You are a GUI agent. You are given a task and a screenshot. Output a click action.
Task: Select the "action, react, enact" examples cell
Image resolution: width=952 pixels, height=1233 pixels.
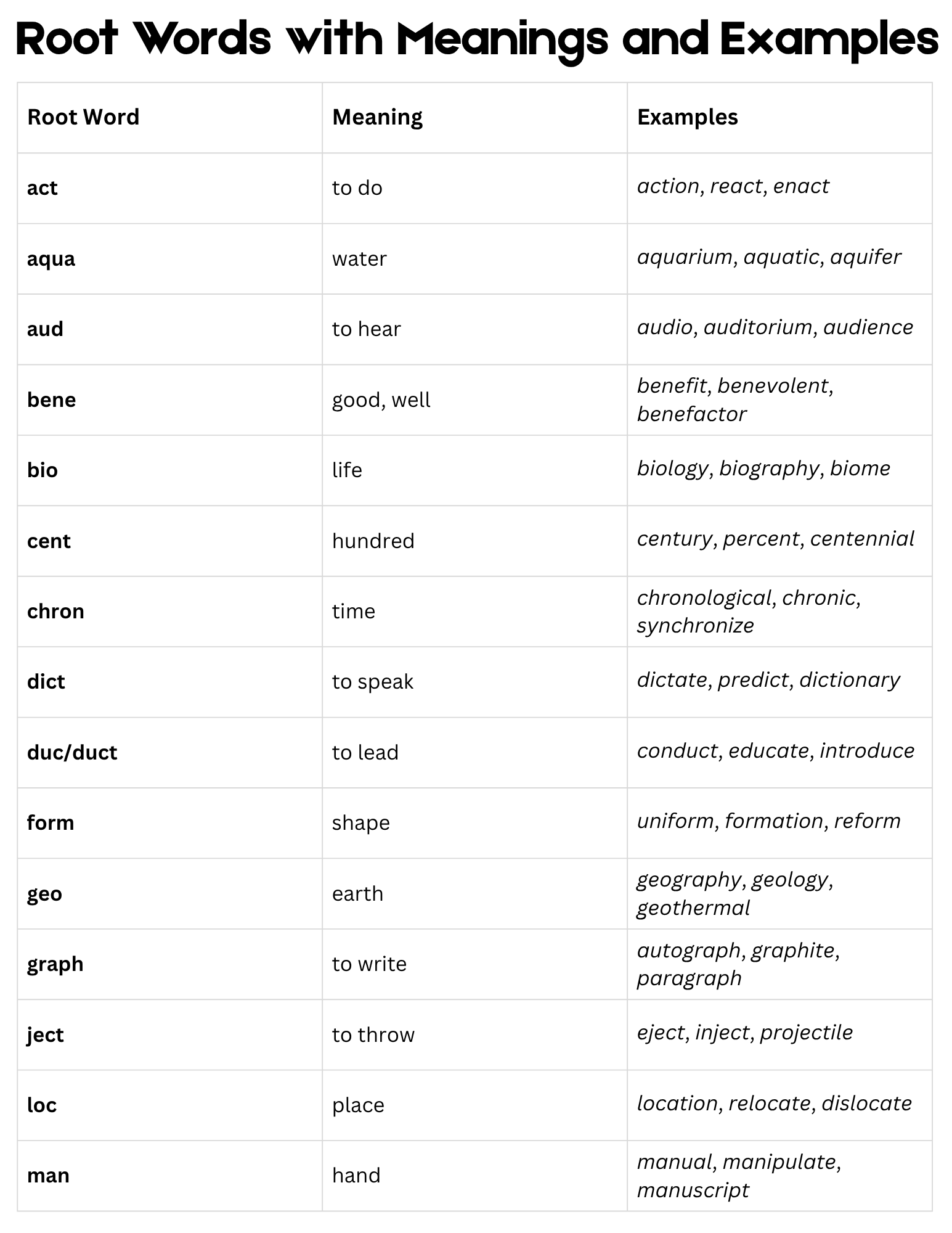(733, 186)
